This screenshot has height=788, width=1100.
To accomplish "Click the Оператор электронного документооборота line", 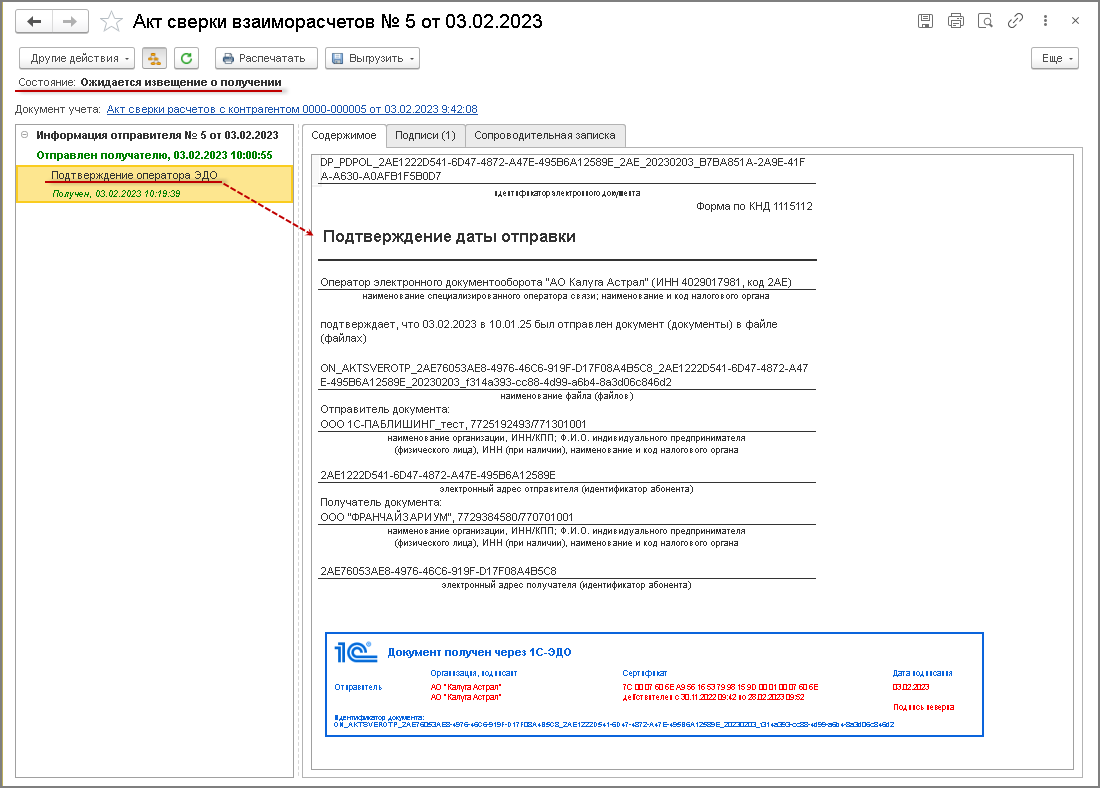I will click(556, 282).
